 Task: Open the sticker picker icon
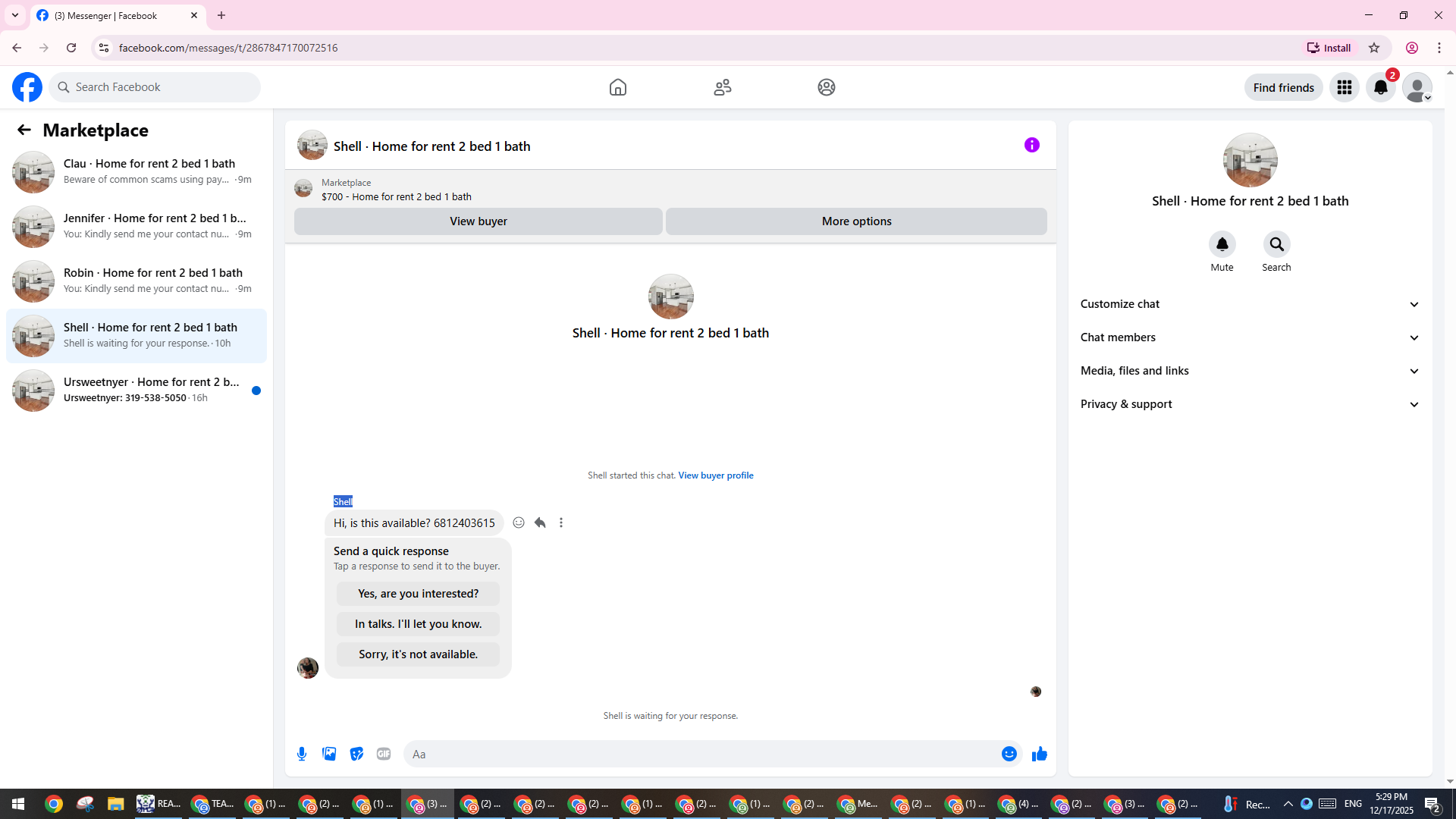click(356, 754)
